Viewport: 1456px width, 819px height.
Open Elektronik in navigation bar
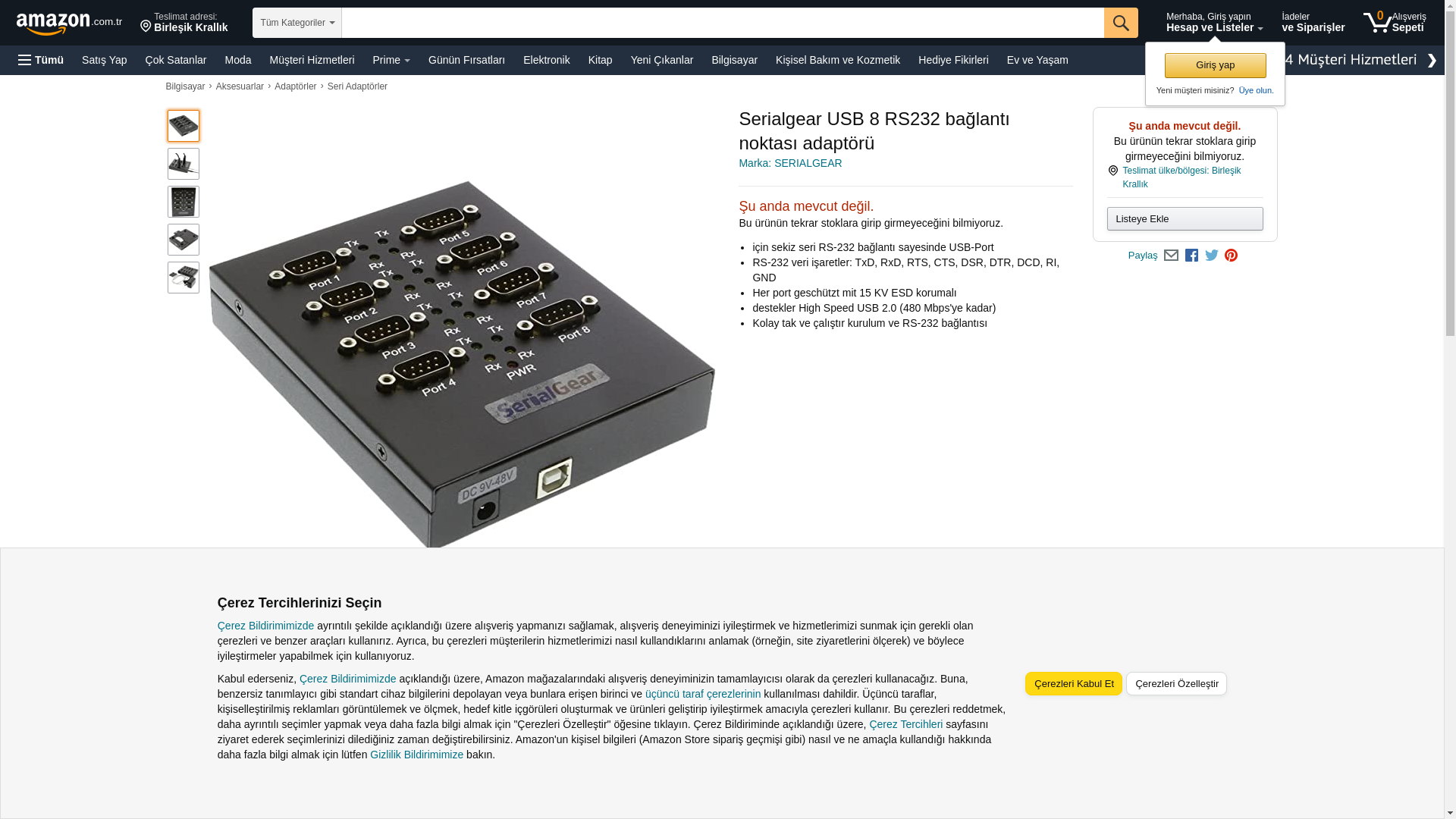(x=546, y=60)
